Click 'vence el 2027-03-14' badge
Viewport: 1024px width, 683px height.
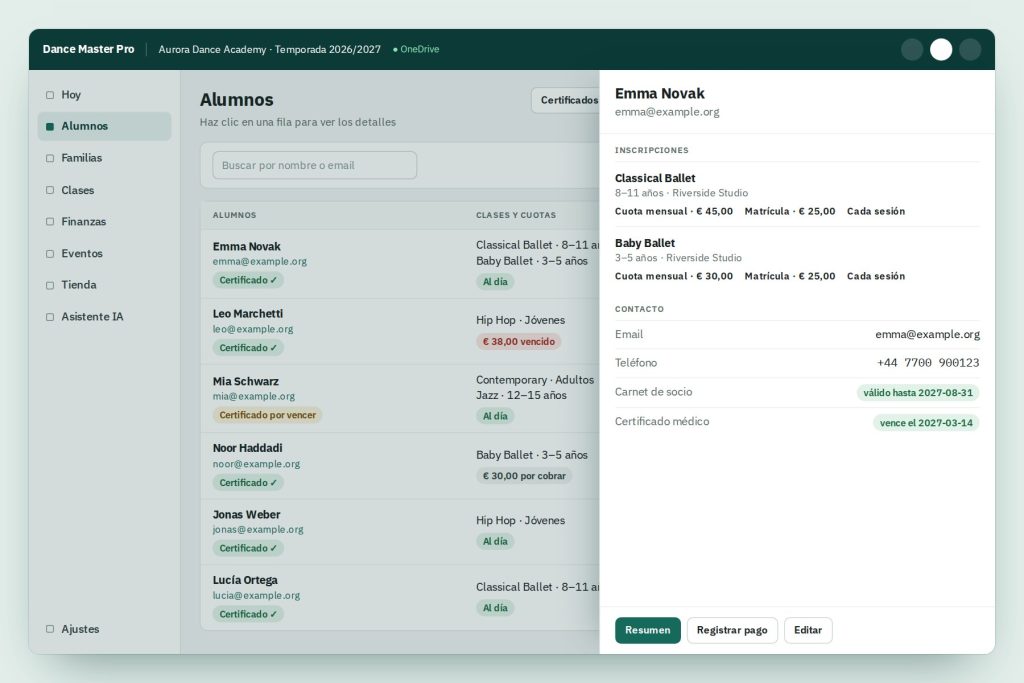[x=926, y=422]
